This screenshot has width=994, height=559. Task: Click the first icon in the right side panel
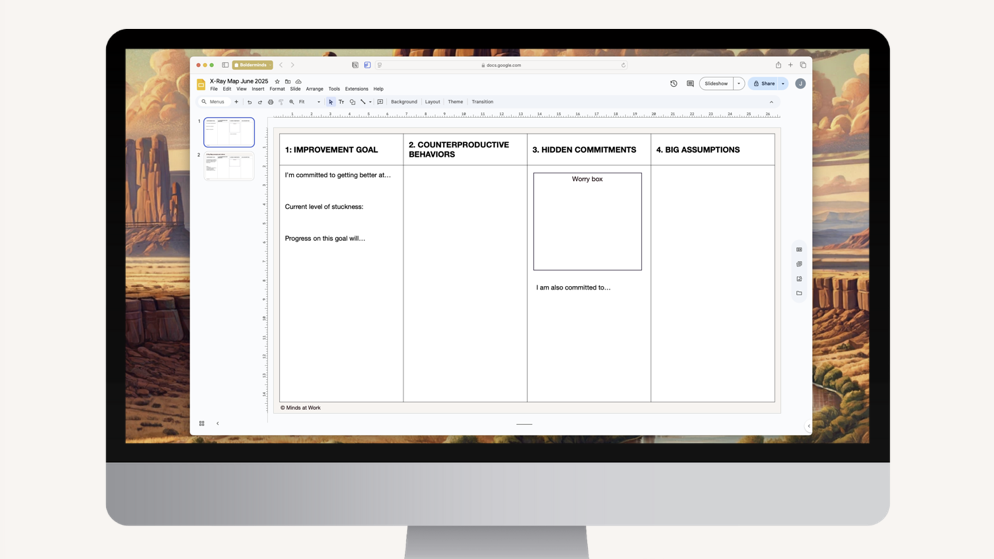pos(799,249)
